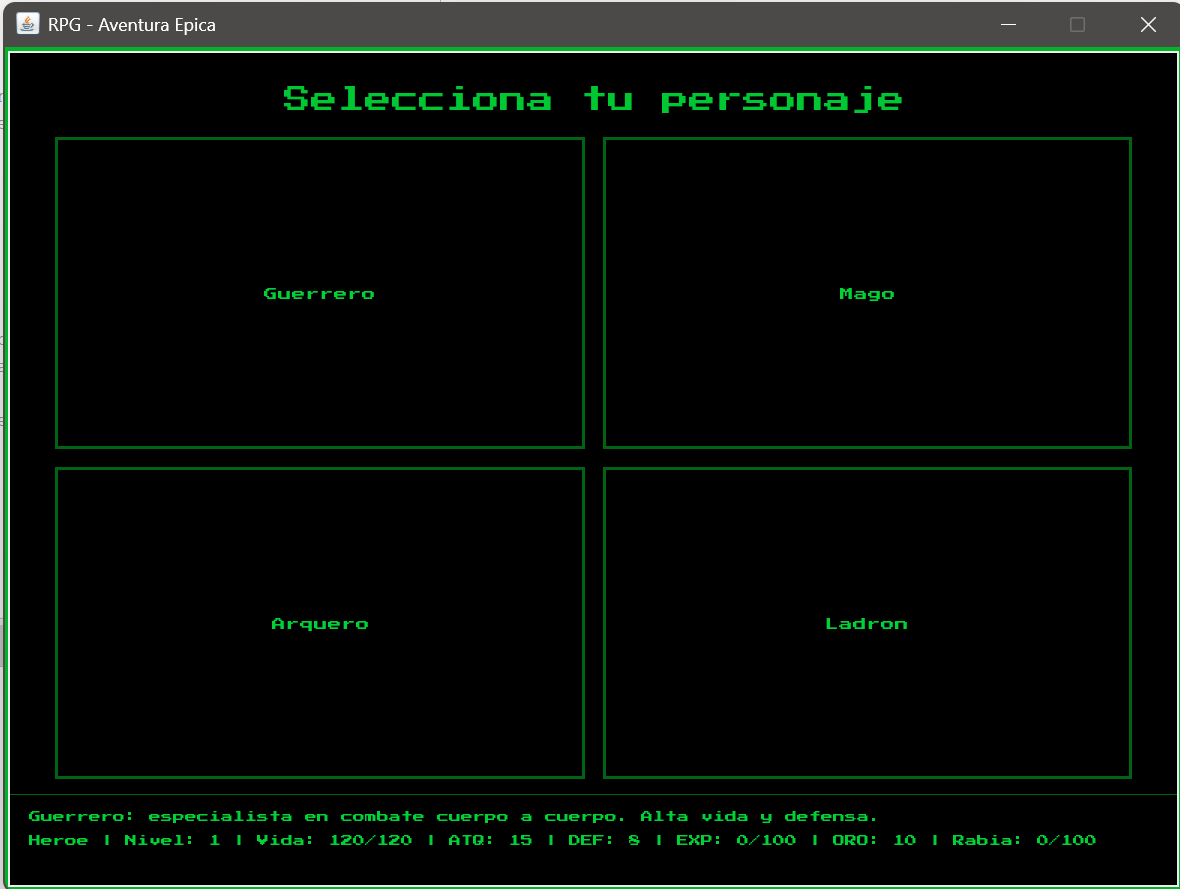Click the 'EXP: 0/100' stat

[x=736, y=840]
